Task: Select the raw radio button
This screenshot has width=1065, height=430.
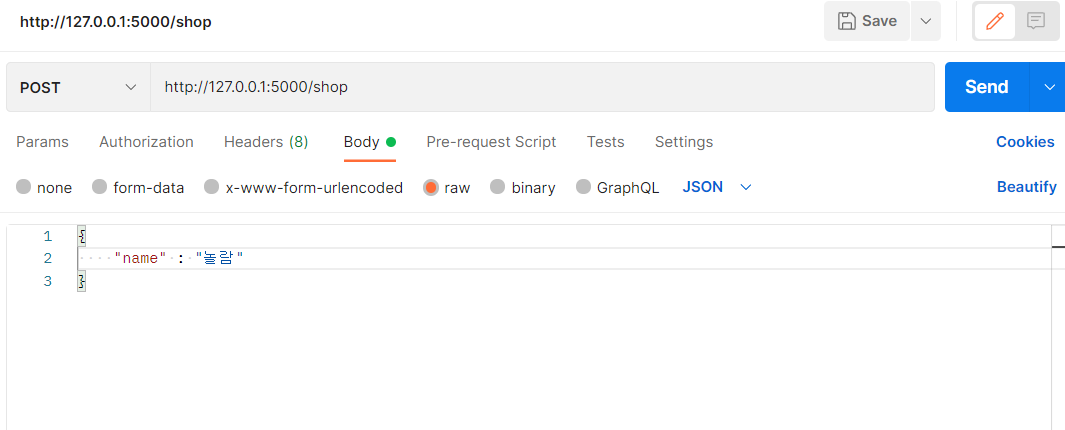Action: coord(431,187)
